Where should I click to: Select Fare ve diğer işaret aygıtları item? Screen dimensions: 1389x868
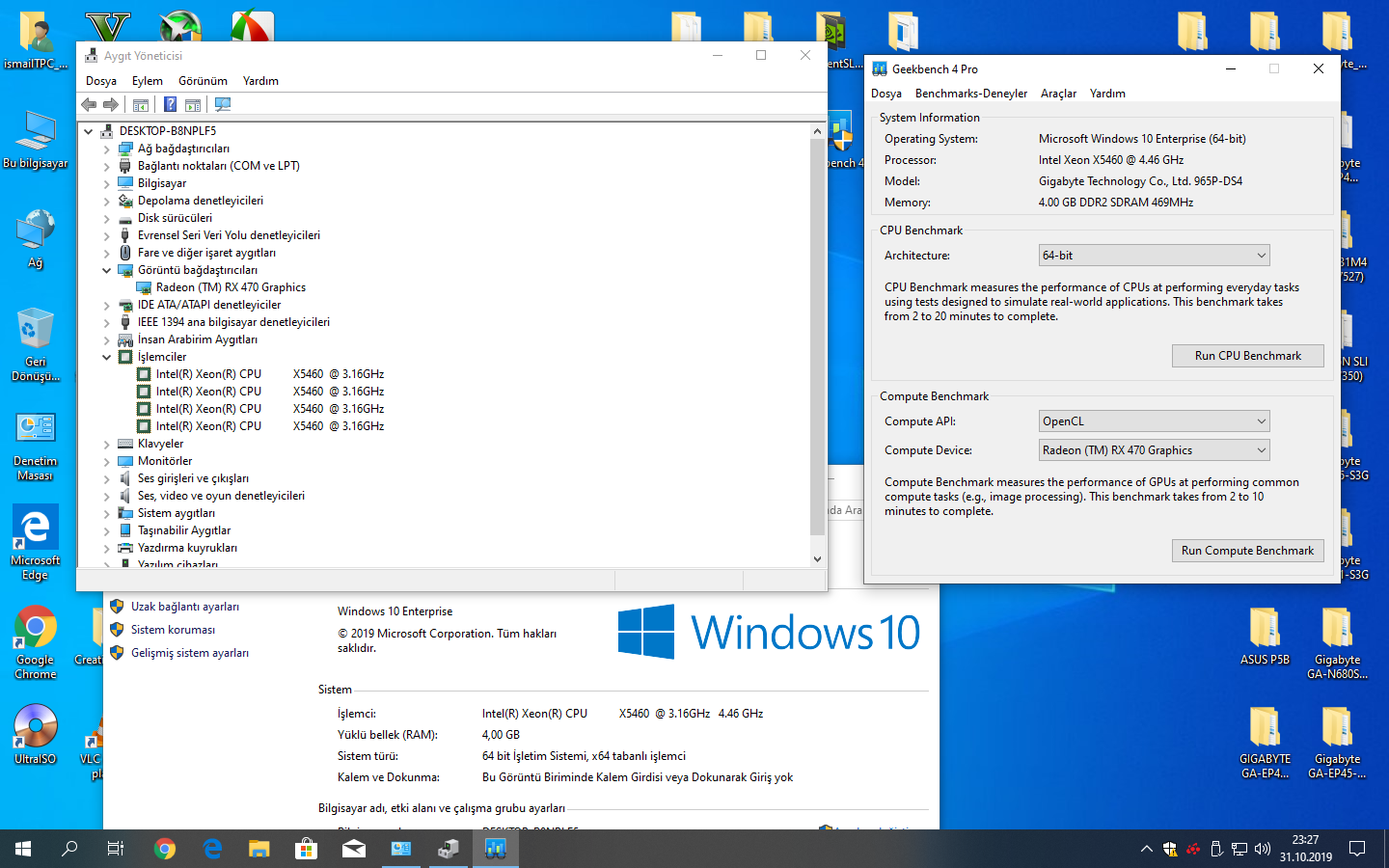pos(206,253)
